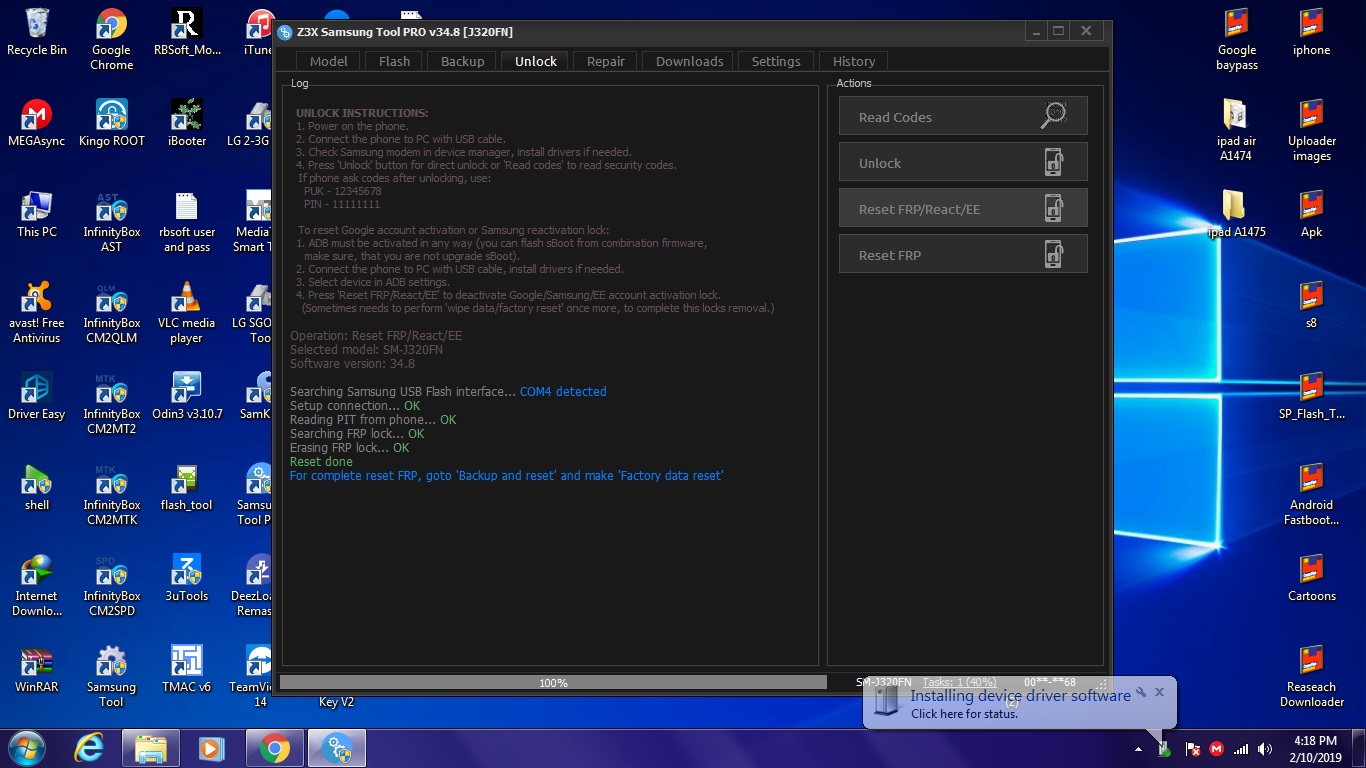Select the Google baypass desktop icon
1366x768 pixels.
(x=1237, y=40)
